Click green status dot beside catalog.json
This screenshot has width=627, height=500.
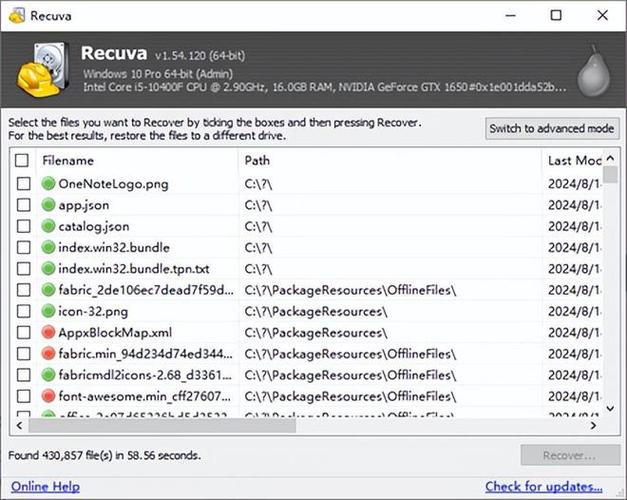pos(48,226)
